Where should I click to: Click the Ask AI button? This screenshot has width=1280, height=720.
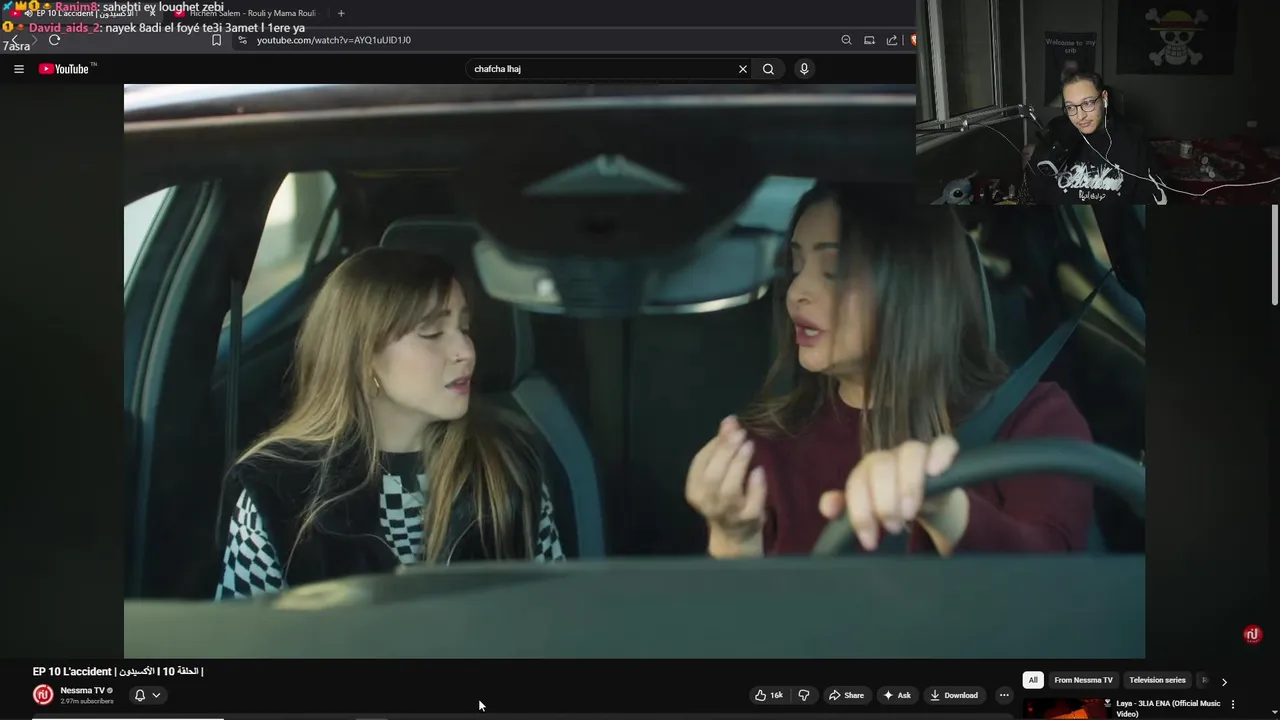[897, 695]
